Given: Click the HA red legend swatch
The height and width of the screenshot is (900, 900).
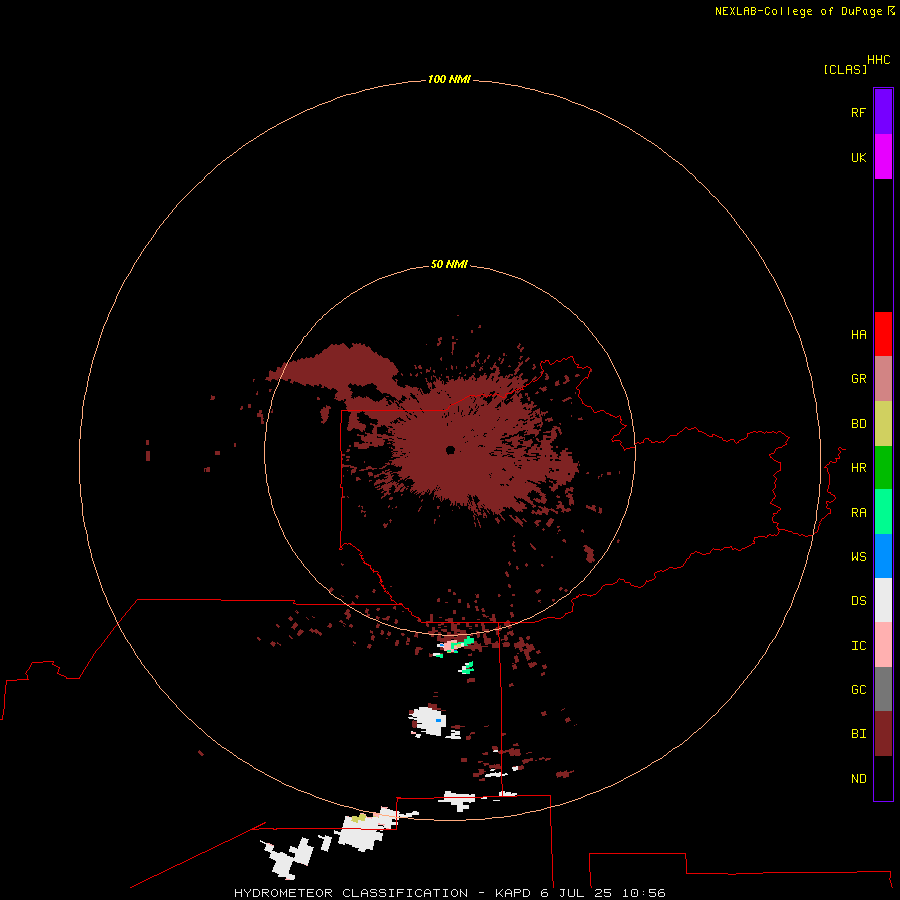Looking at the screenshot, I should pos(883,334).
